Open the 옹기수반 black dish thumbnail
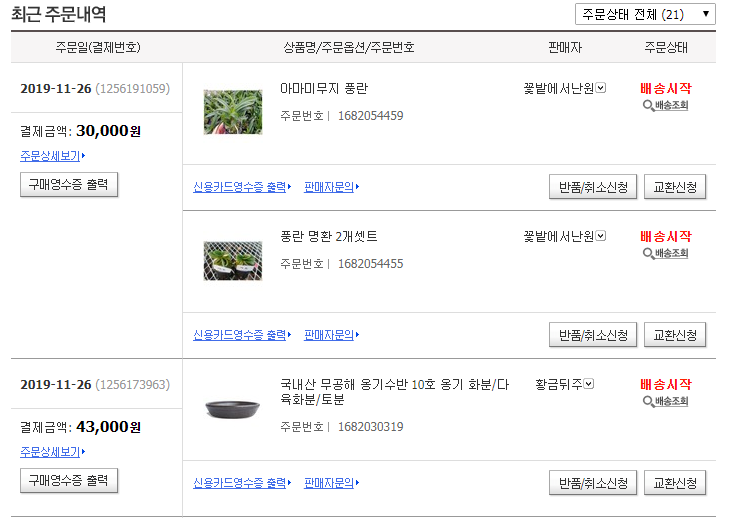Image resolution: width=736 pixels, height=518 pixels. (x=233, y=409)
